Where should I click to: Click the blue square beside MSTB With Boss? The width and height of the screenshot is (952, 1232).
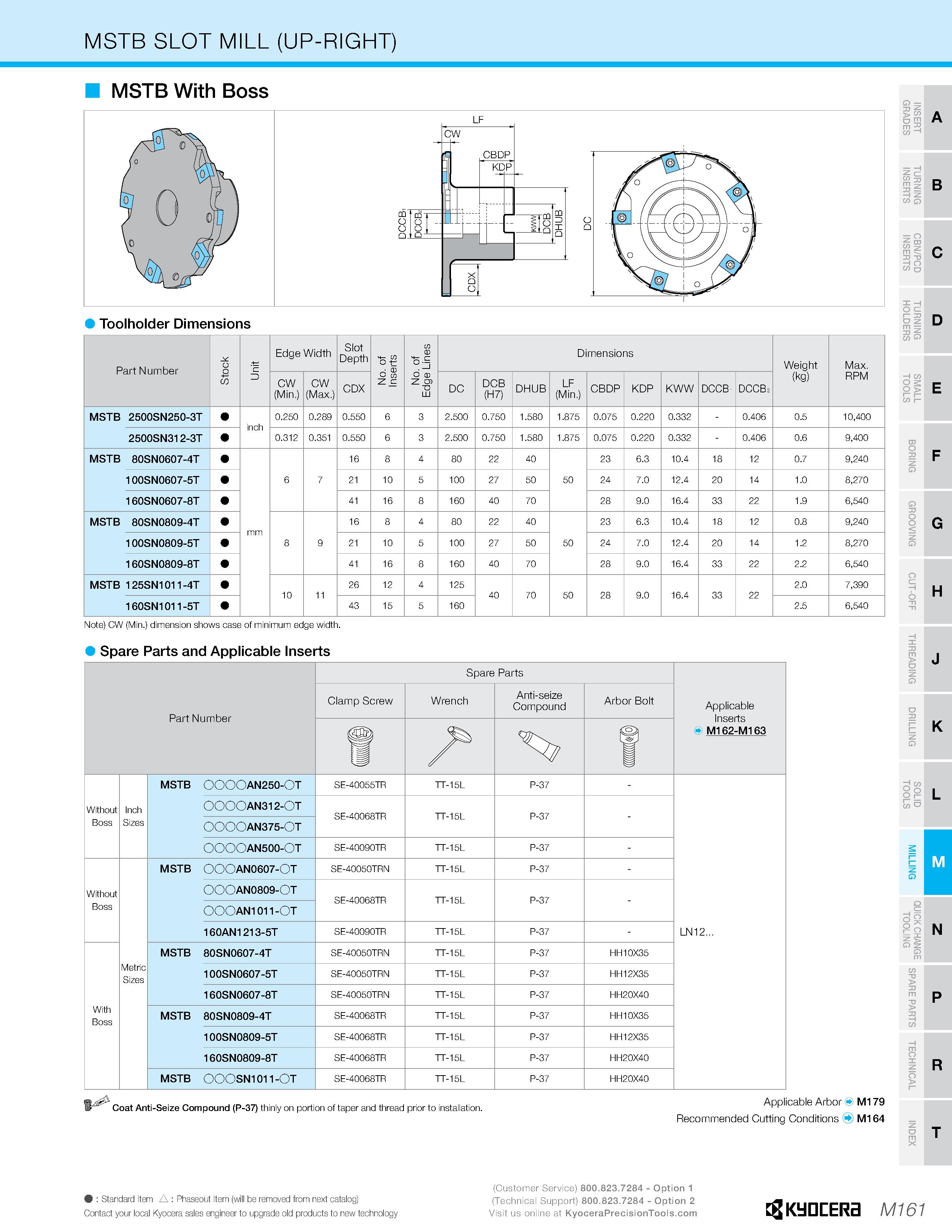tap(93, 91)
